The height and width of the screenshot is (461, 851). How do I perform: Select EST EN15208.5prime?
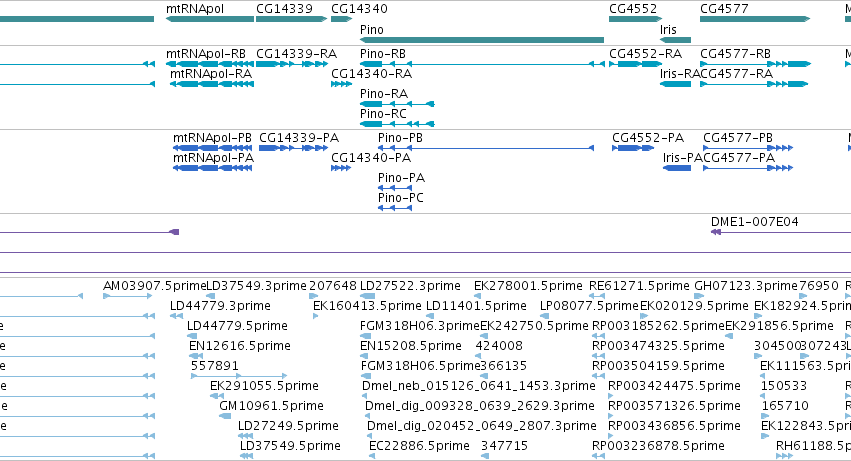(411, 346)
